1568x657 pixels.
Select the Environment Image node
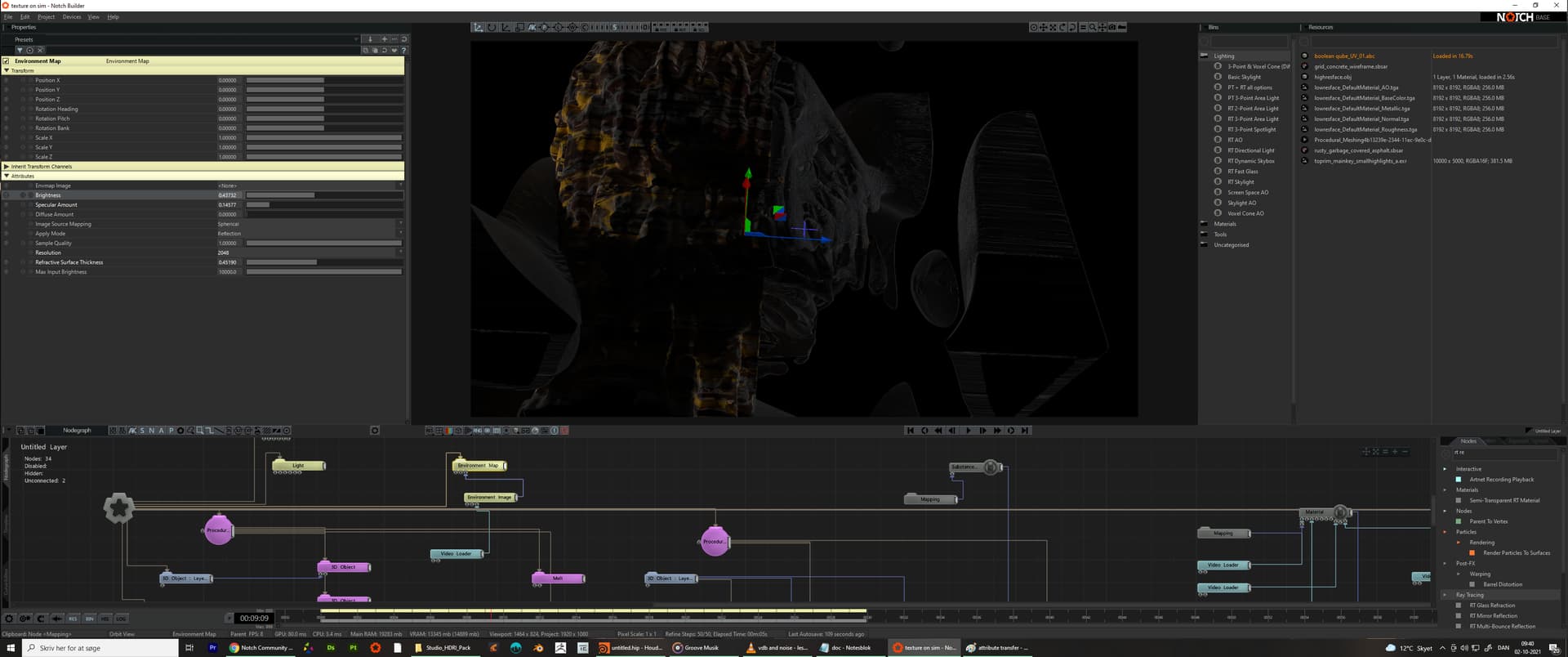coord(490,497)
